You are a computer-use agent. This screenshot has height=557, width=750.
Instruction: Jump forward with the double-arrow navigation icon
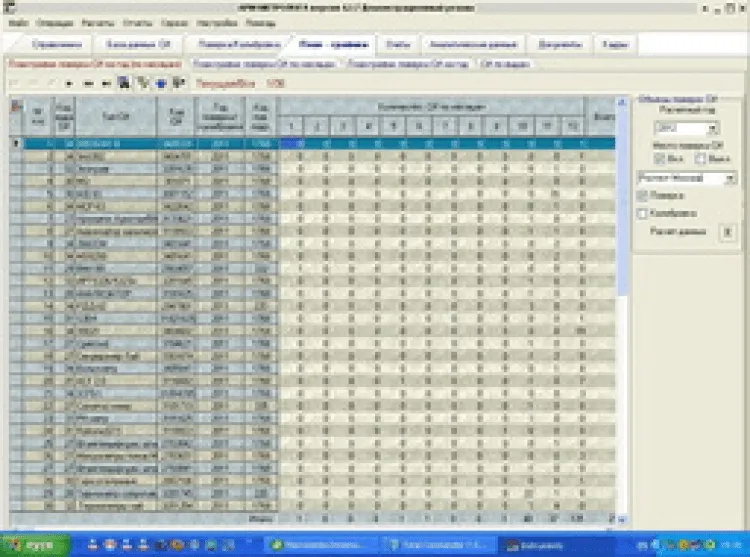tap(88, 84)
